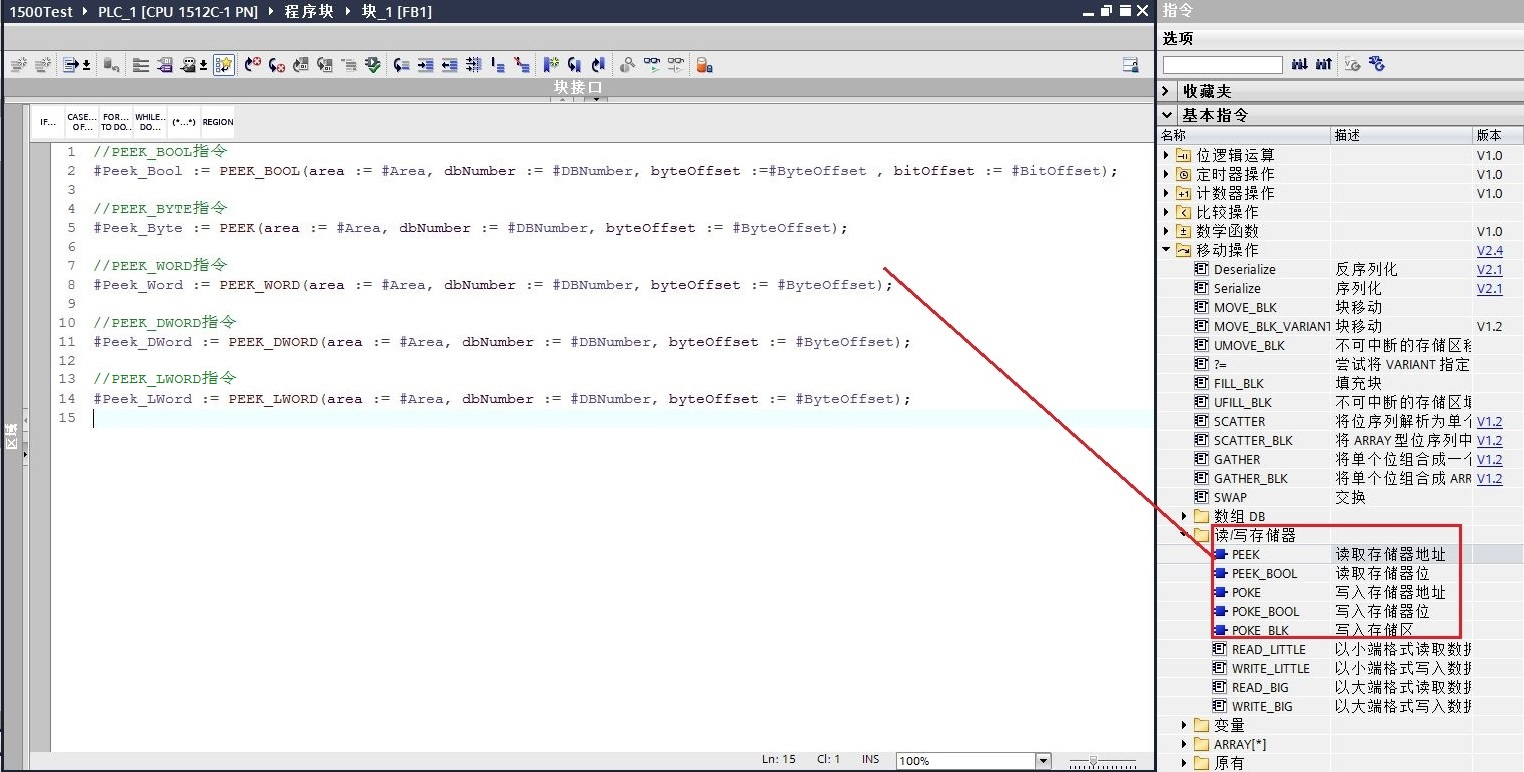Click the 版本 column header
The height and width of the screenshot is (772, 1524).
(x=1498, y=135)
